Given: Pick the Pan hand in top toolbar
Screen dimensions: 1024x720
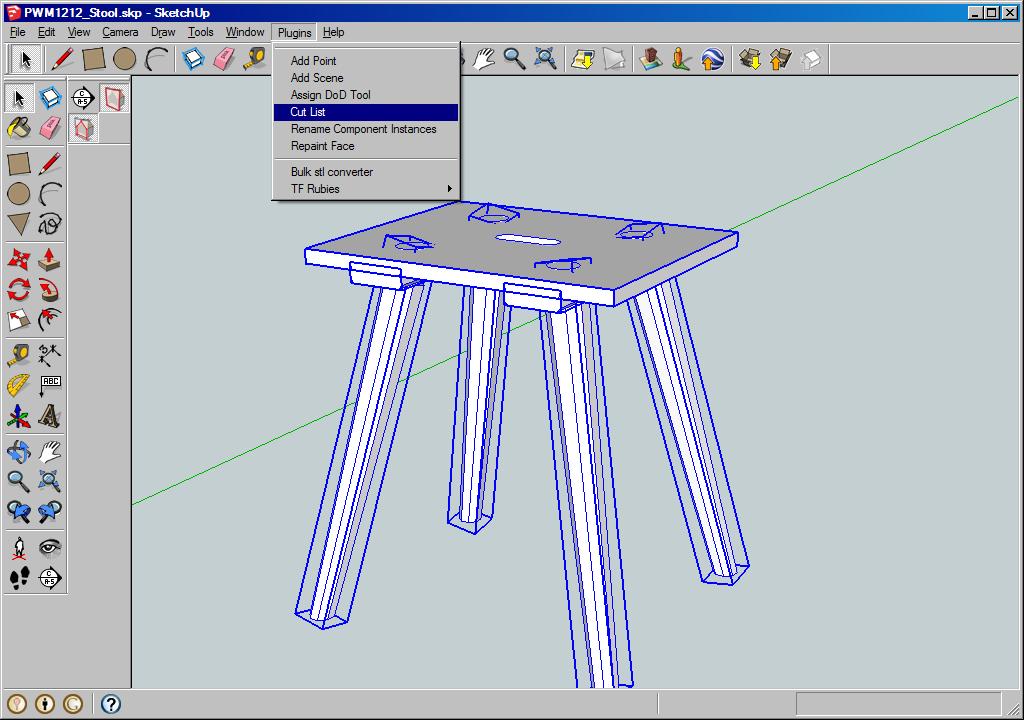Looking at the screenshot, I should (483, 59).
